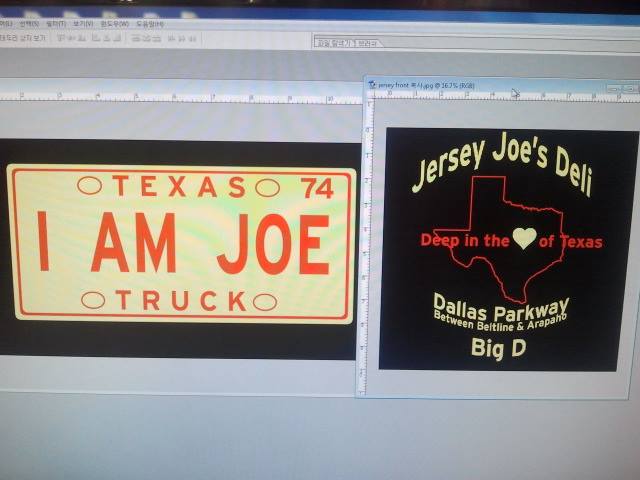This screenshot has height=480, width=640.
Task: Click the 'of Texas' red text
Action: click(x=571, y=241)
